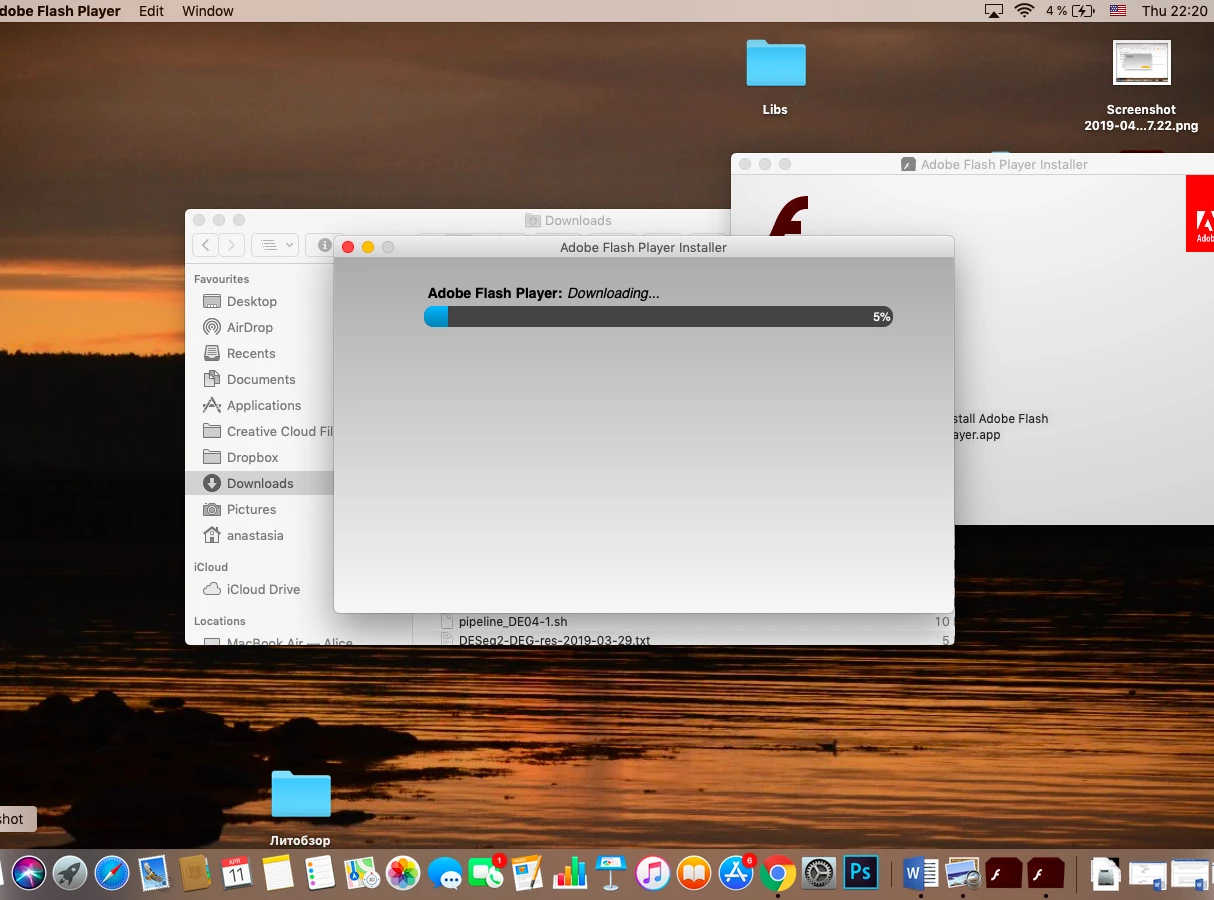Launch Pages from the Dock
1214x900 pixels.
click(527, 873)
